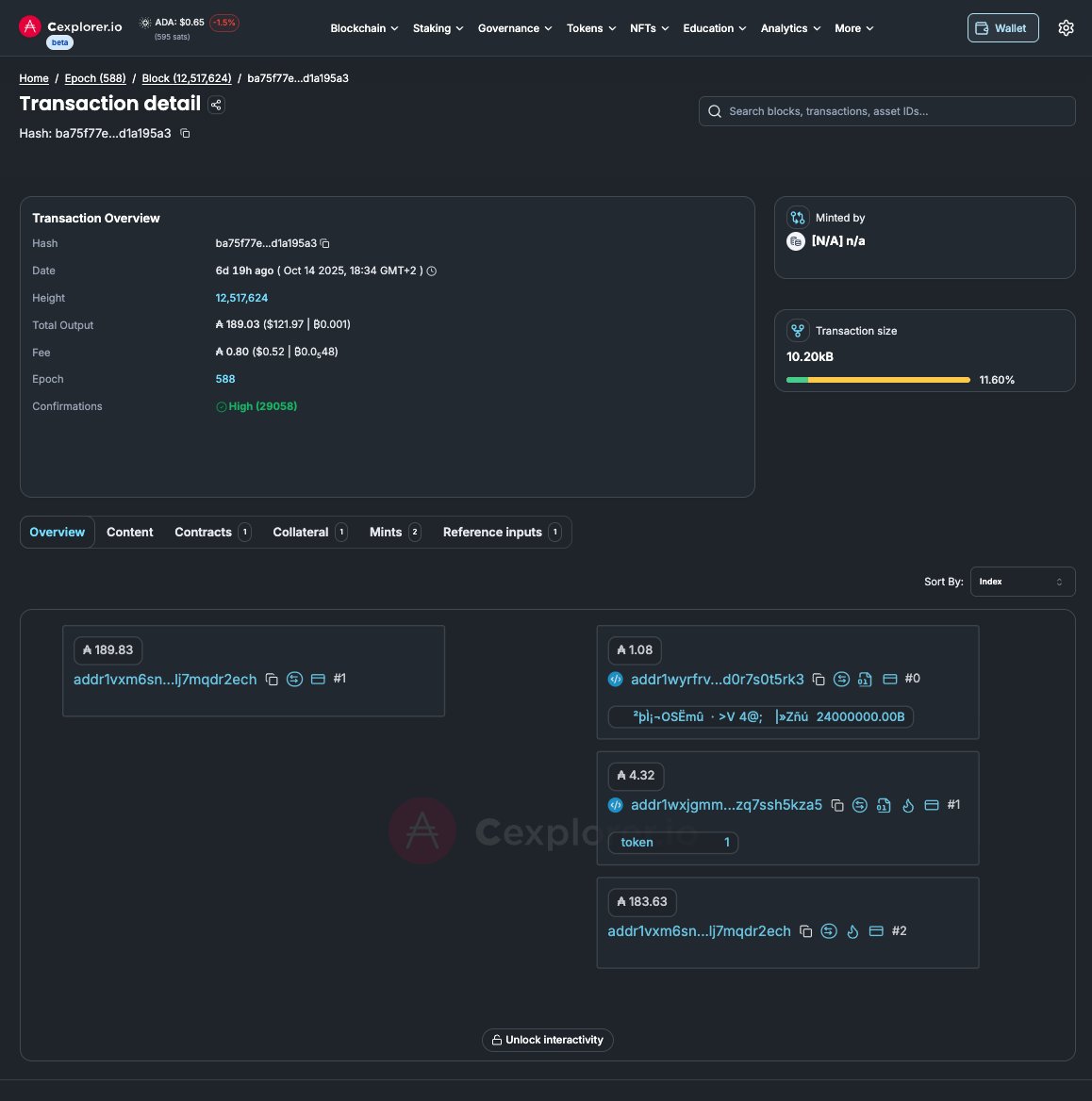Open the swap icon beside addr1vxm6sn input address
This screenshot has height=1101, width=1092.
pos(294,679)
